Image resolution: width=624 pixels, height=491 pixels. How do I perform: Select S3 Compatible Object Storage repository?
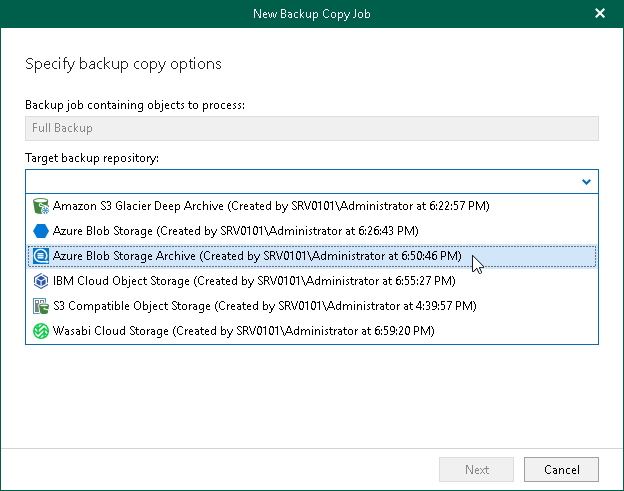click(312, 306)
